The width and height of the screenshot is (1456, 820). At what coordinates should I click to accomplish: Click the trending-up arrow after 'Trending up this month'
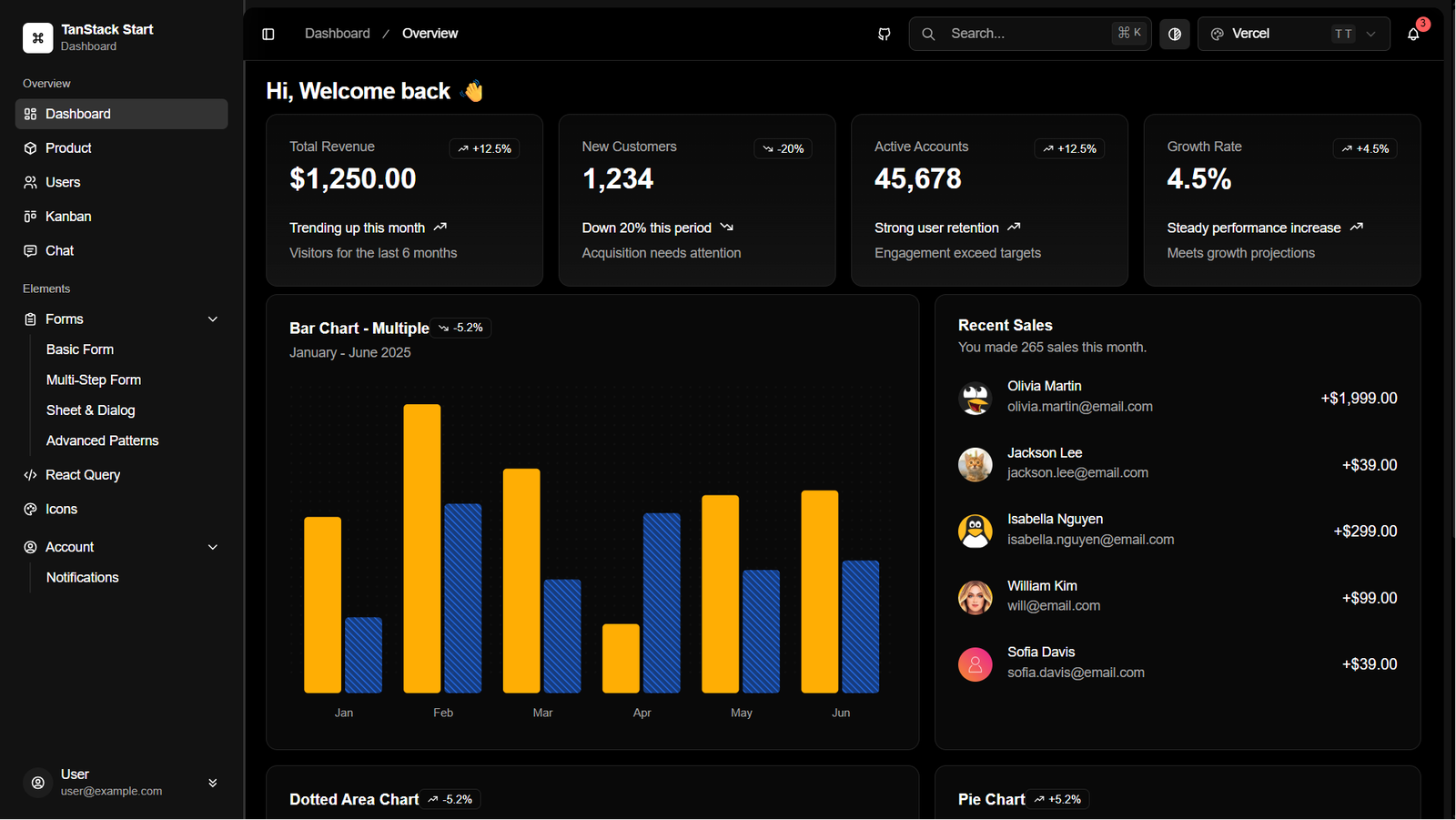click(x=440, y=227)
